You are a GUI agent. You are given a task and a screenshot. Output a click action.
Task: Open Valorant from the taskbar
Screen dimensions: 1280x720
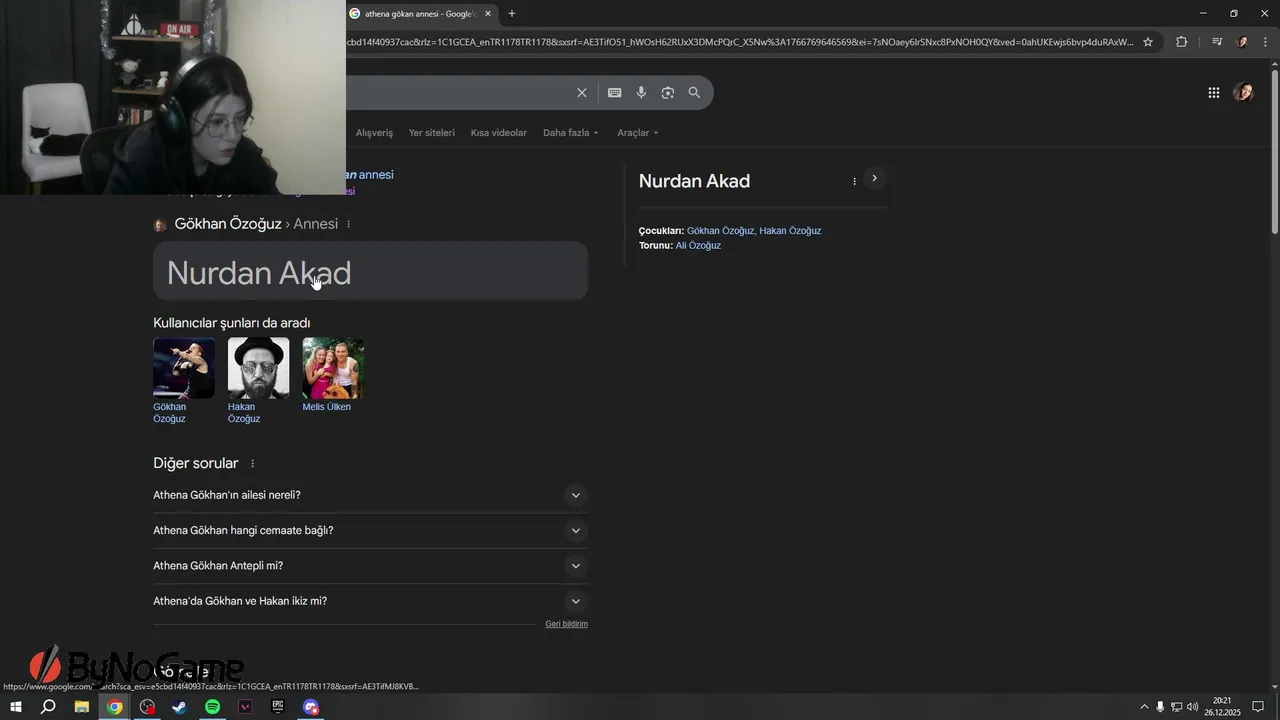[245, 707]
